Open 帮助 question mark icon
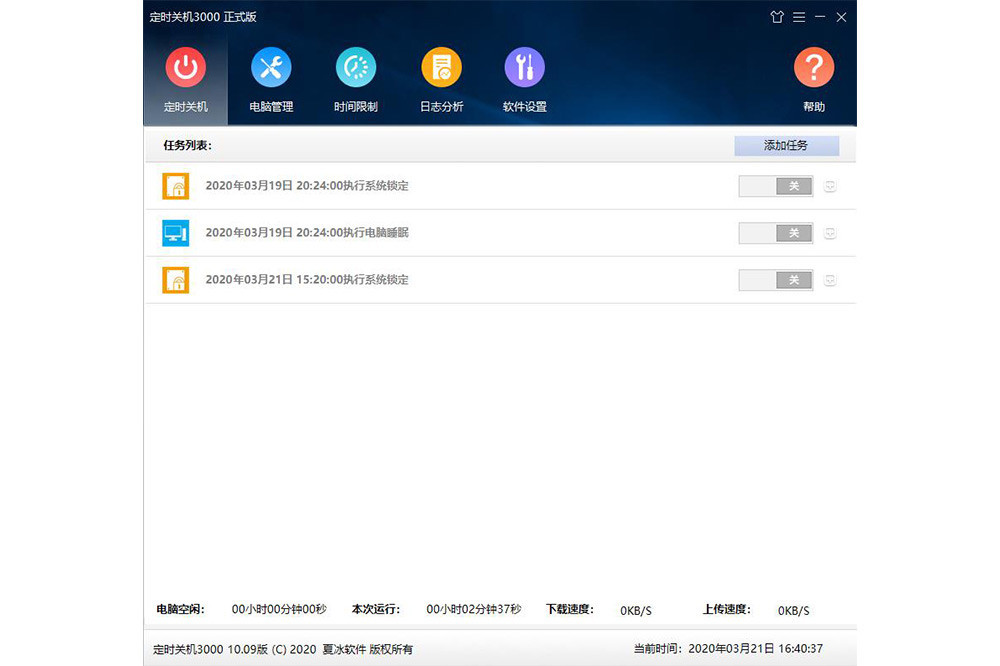This screenshot has width=1000, height=666. pyautogui.click(x=814, y=69)
